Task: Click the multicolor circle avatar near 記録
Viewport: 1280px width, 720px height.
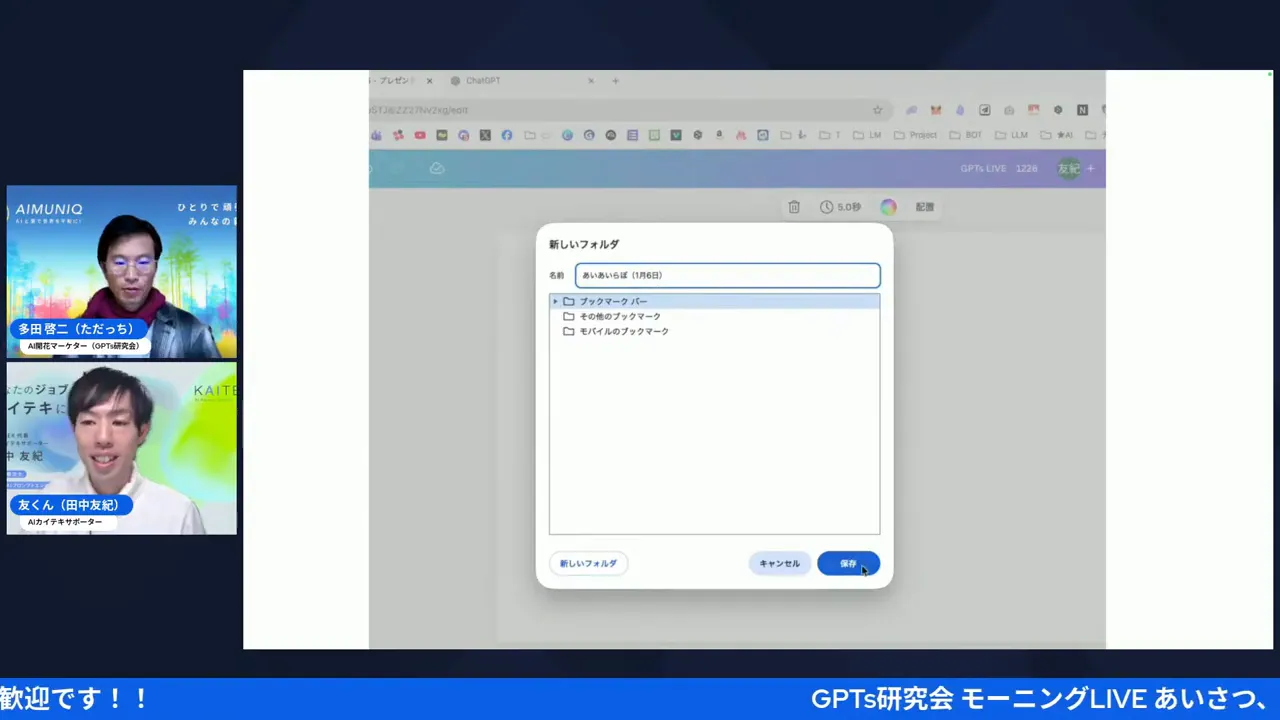Action: click(888, 207)
